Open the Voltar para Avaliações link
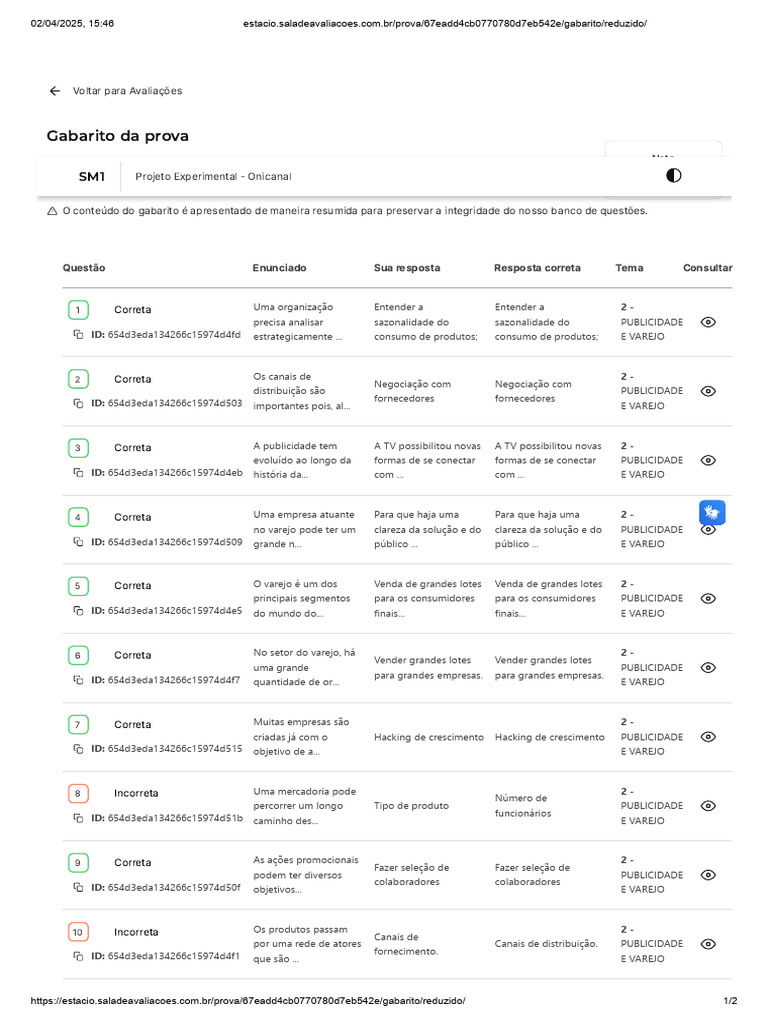 [127, 91]
